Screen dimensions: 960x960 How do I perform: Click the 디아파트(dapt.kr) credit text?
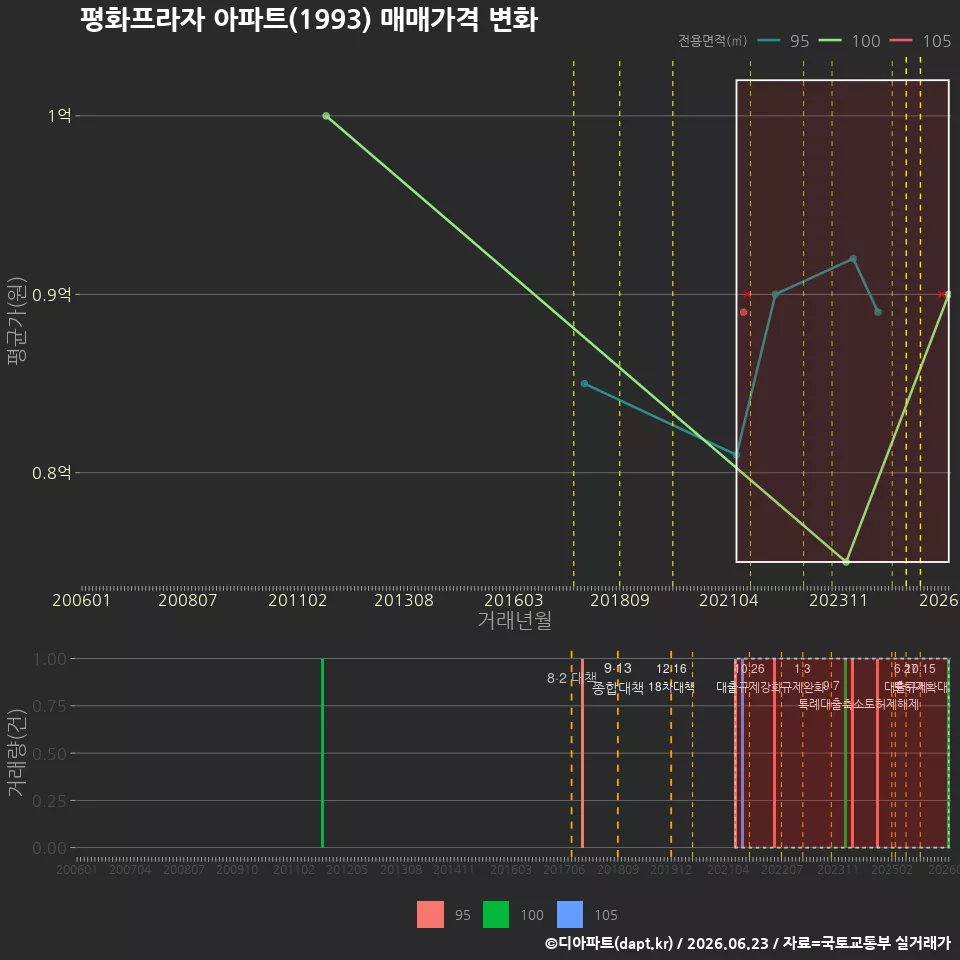coord(609,943)
